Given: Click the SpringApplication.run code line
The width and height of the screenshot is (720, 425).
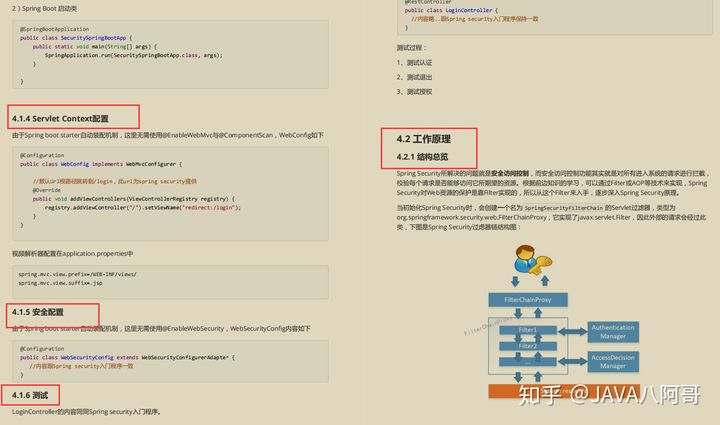Looking at the screenshot, I should click(134, 55).
